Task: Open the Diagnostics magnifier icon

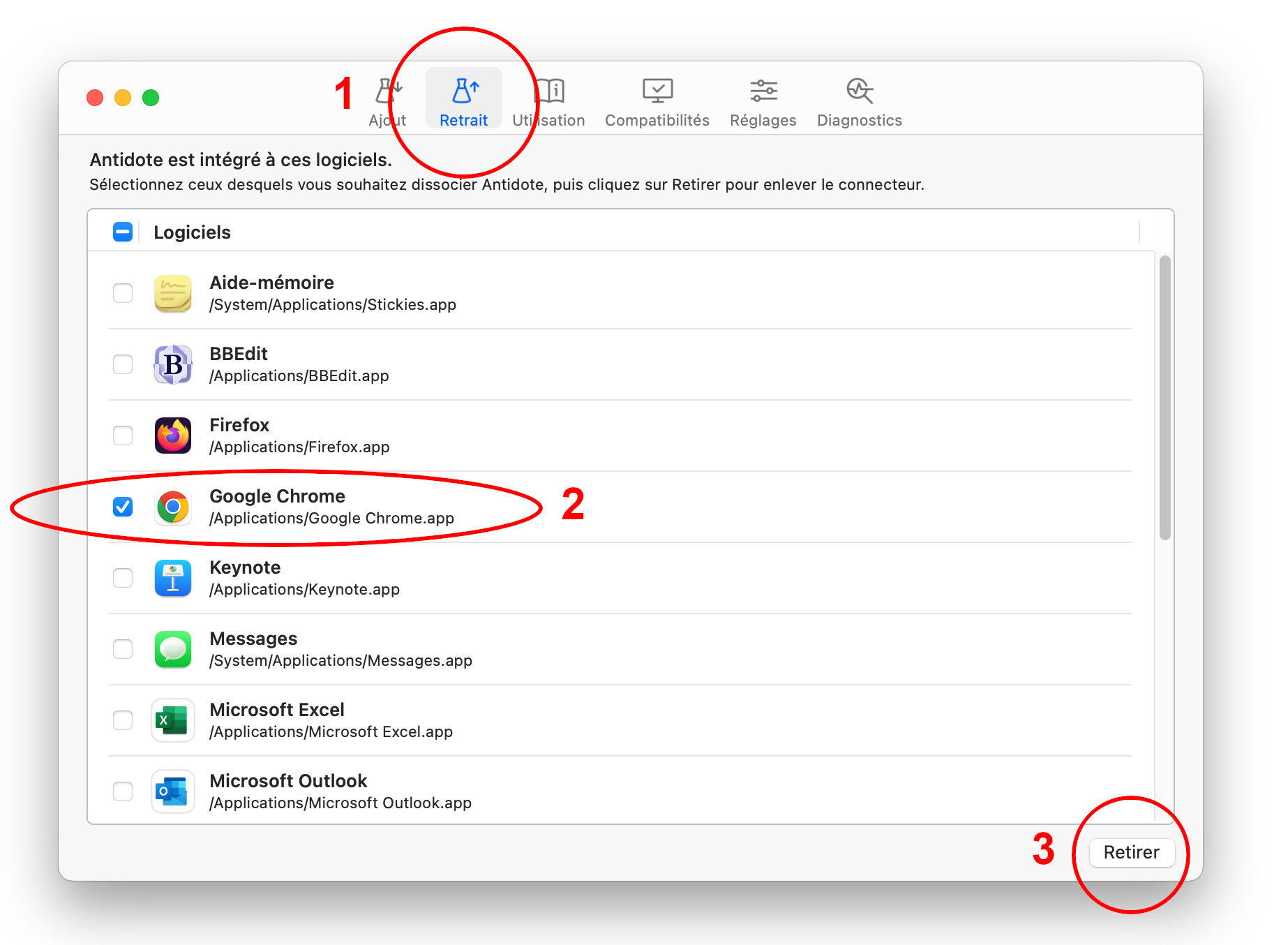Action: 859,91
